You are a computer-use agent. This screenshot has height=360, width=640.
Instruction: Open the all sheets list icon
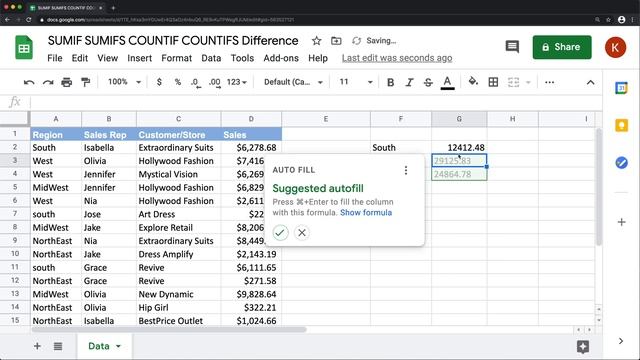point(58,346)
